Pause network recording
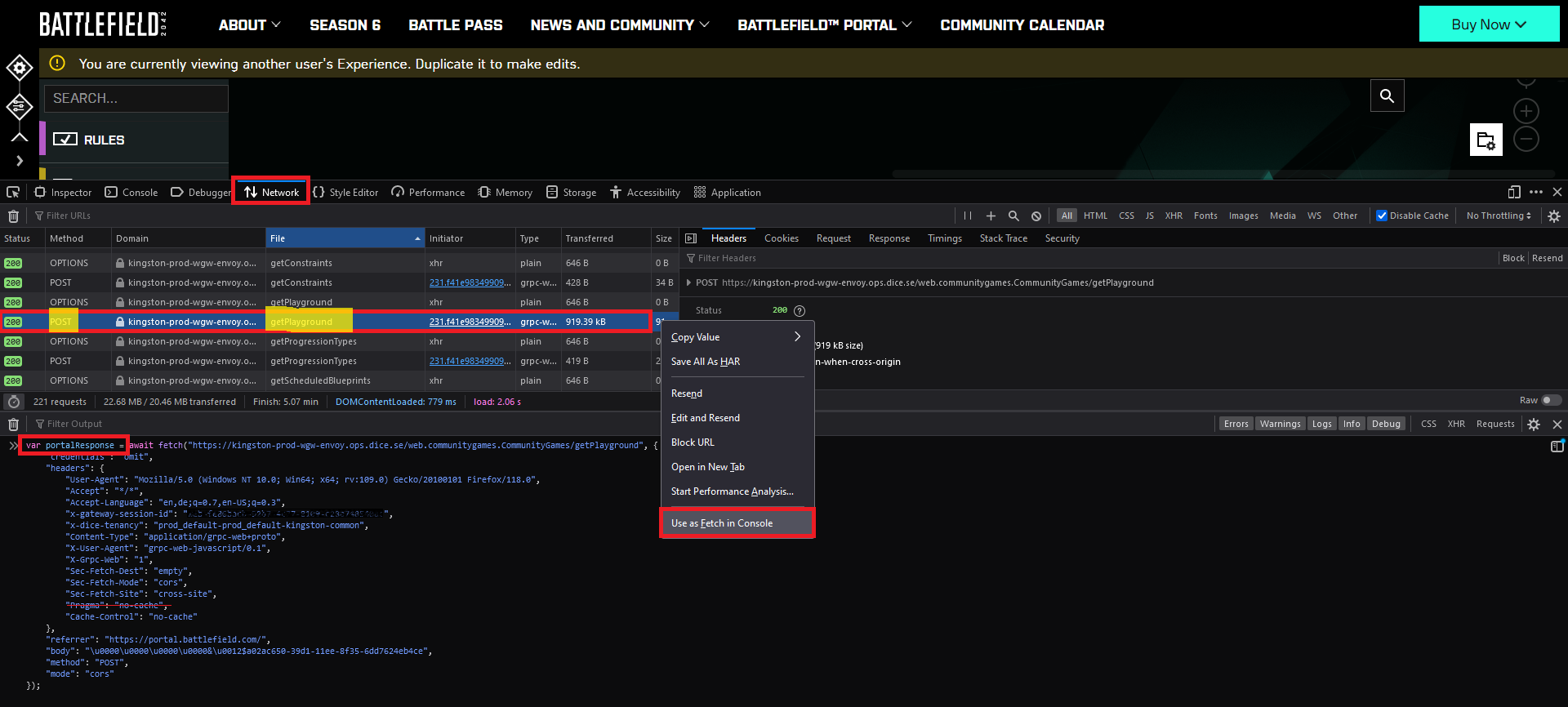The height and width of the screenshot is (707, 1568). click(968, 216)
